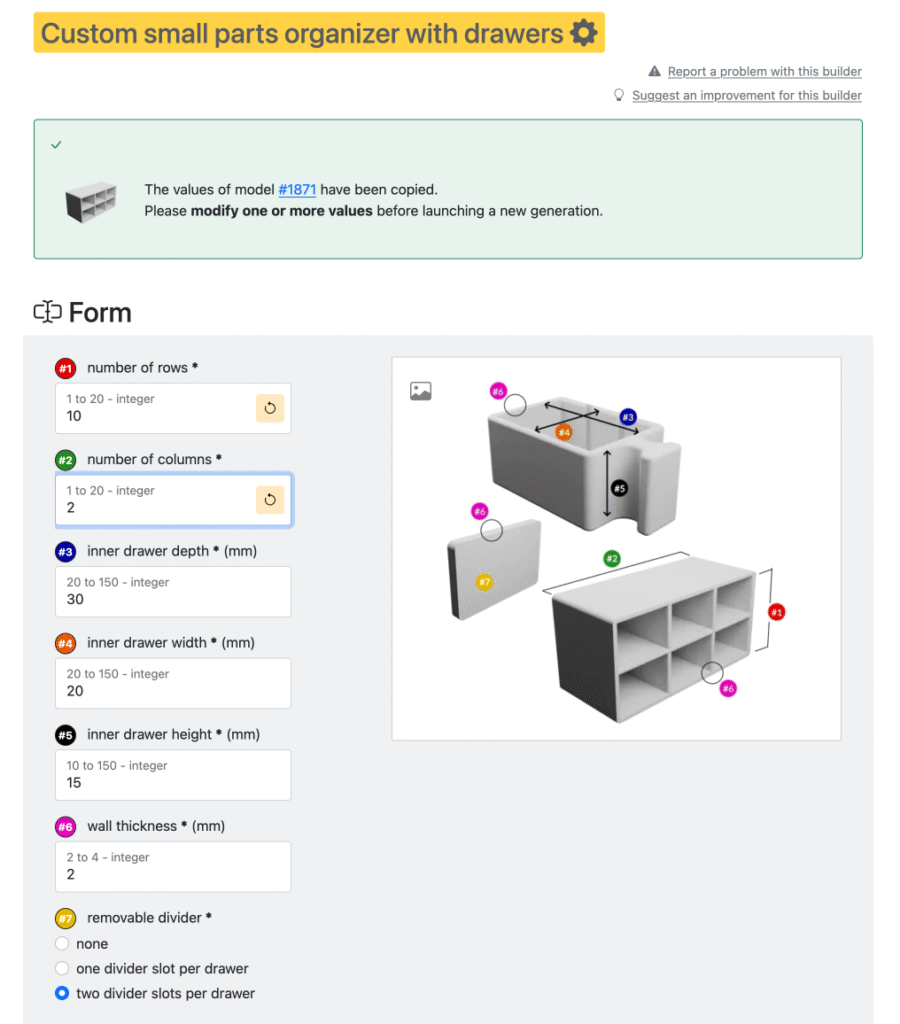Click the warning triangle report icon
This screenshot has height=1024, width=900.
coord(654,71)
